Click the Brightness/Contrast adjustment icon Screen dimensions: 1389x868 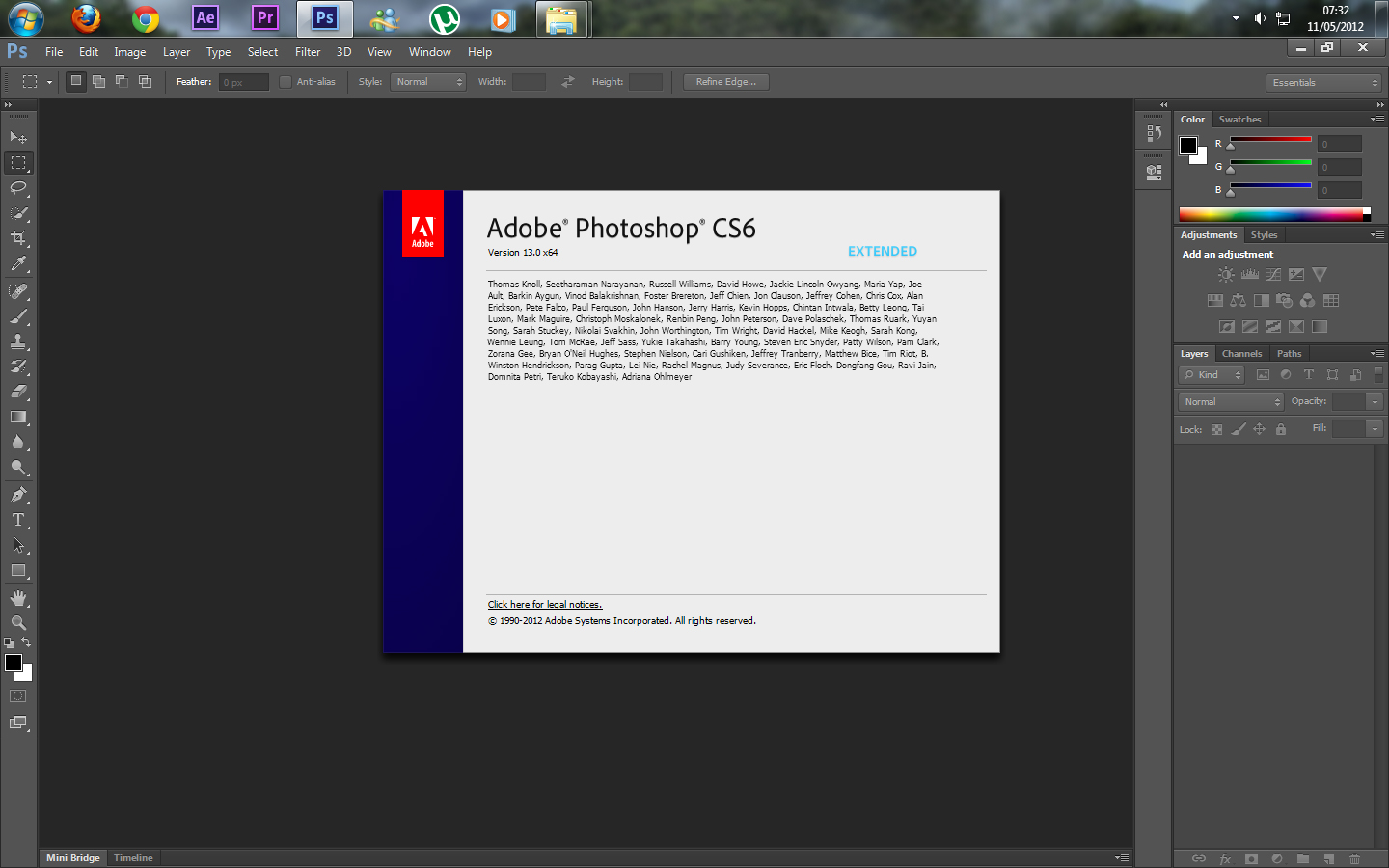1226,275
